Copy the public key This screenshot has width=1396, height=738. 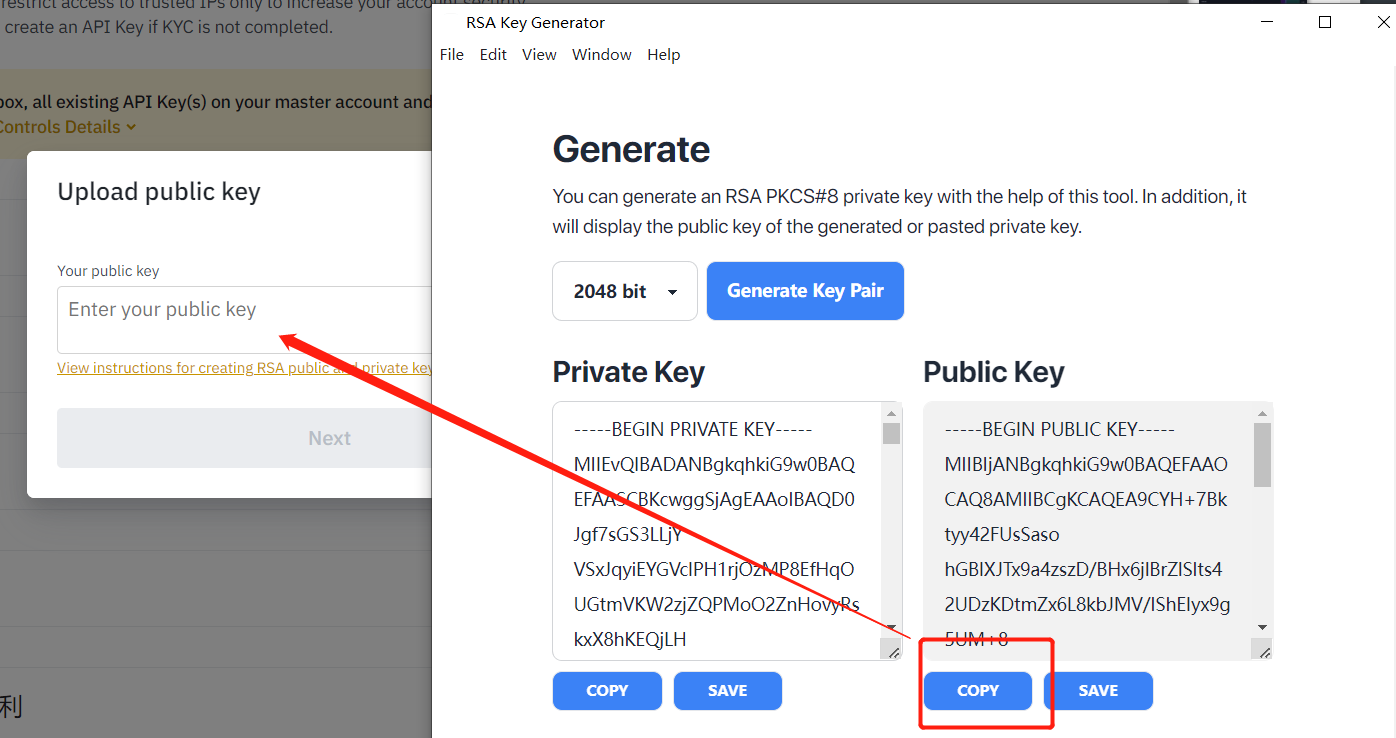click(978, 691)
